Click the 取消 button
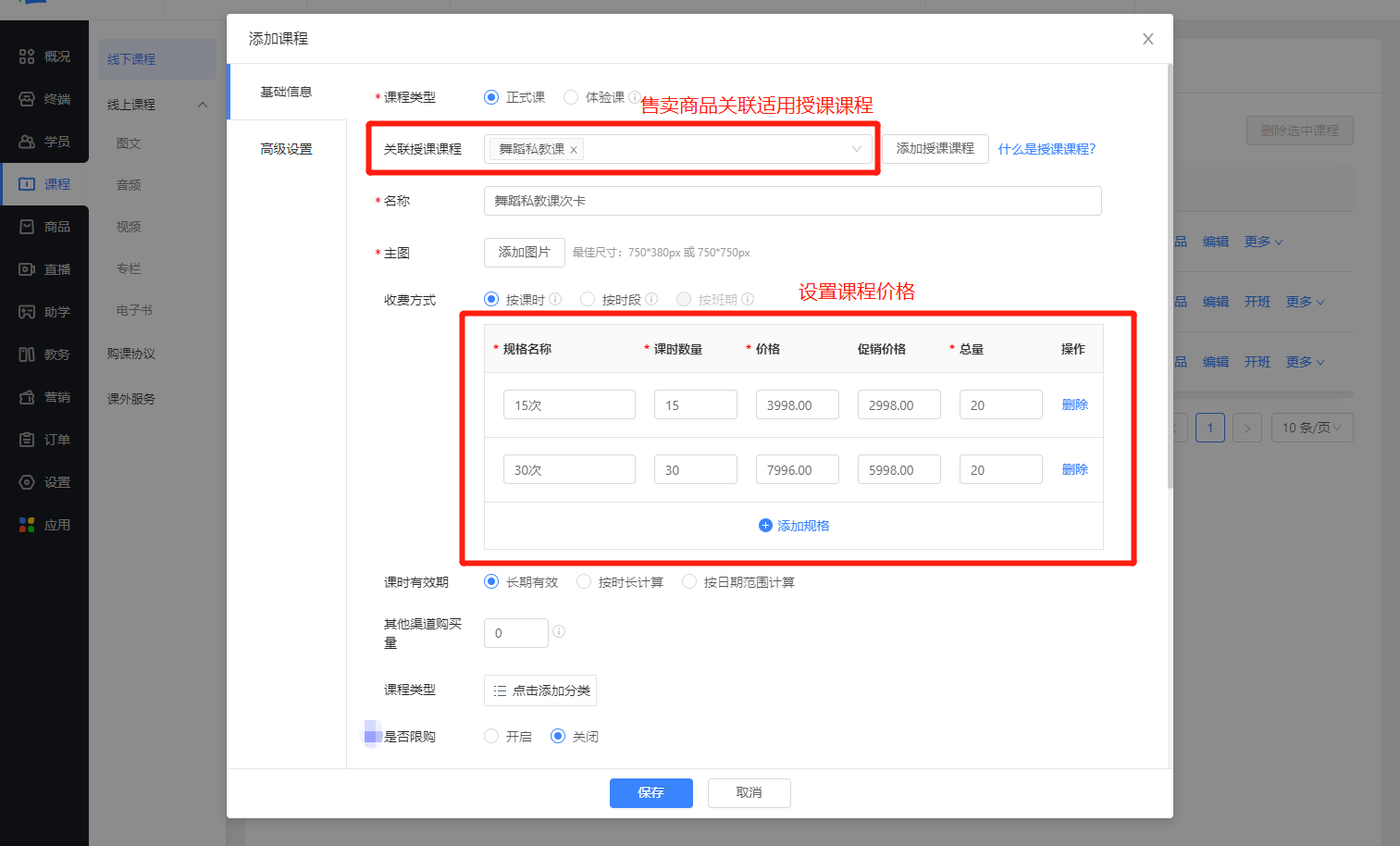This screenshot has width=1400, height=846. tap(750, 793)
